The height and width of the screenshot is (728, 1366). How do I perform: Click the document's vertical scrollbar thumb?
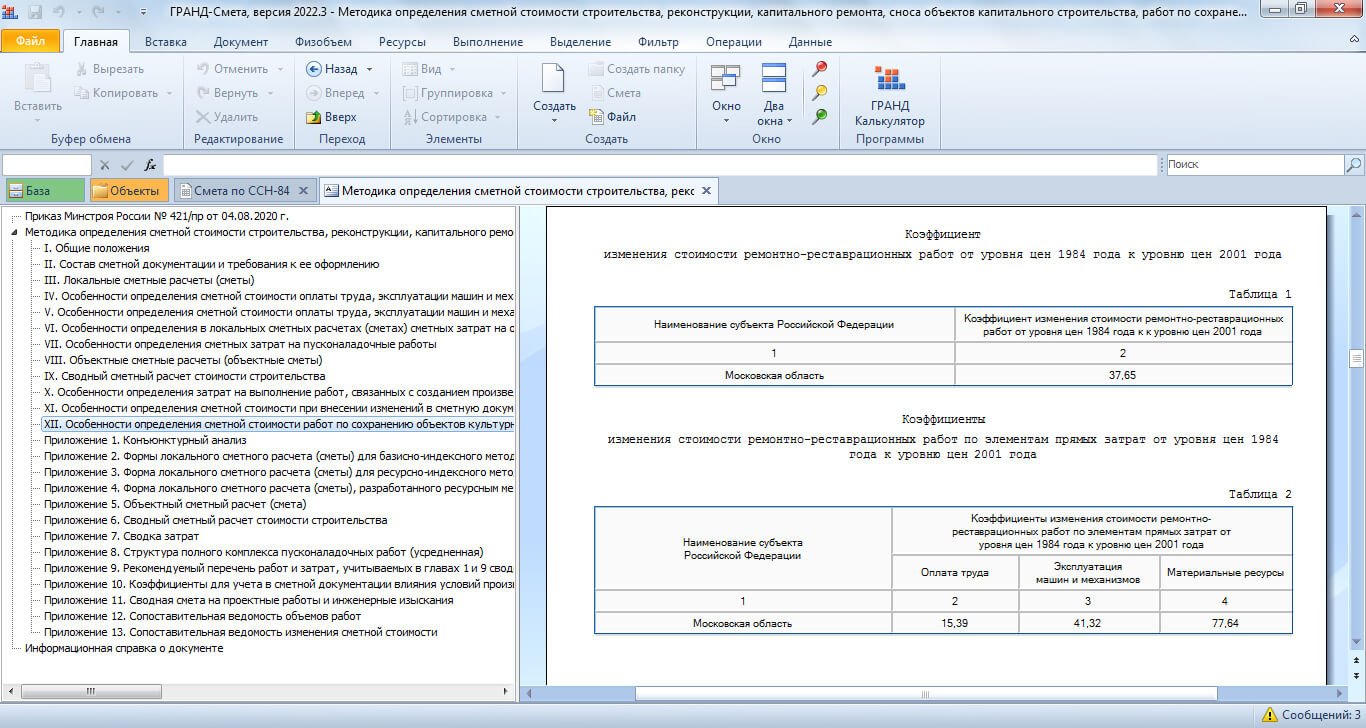tap(1357, 358)
